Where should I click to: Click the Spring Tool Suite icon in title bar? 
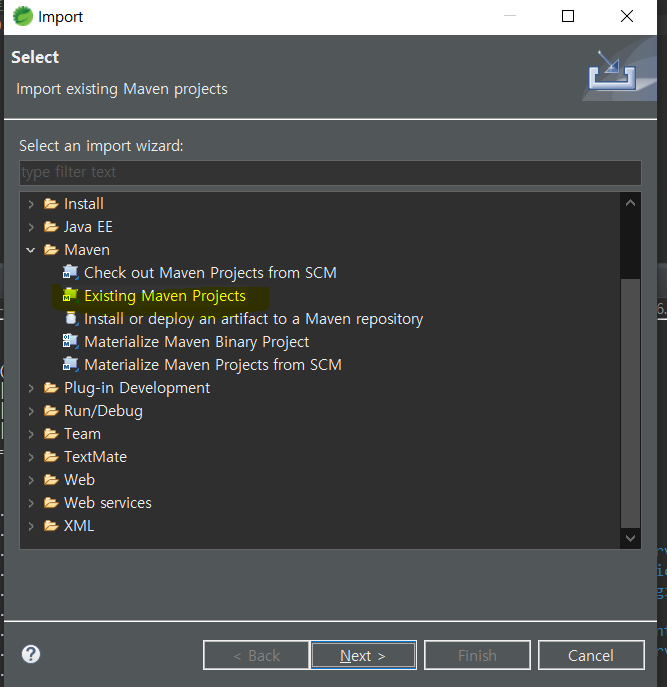23,16
